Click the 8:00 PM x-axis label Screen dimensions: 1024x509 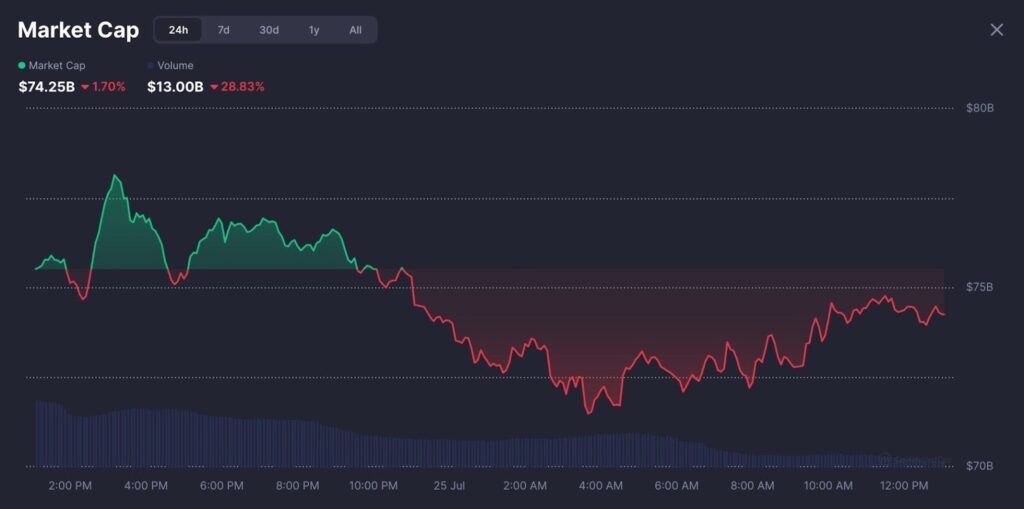[297, 486]
